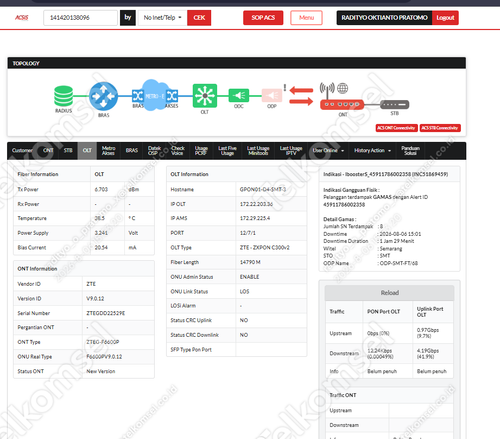
Task: Click the ONU Admin Status ENABLE value
Action: [x=249, y=277]
